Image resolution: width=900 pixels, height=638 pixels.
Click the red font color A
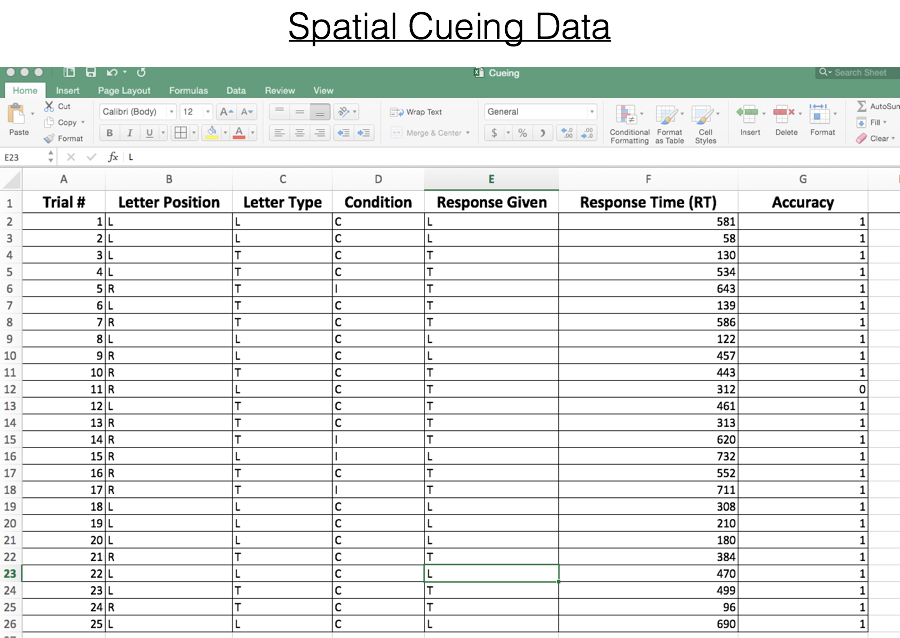point(239,133)
